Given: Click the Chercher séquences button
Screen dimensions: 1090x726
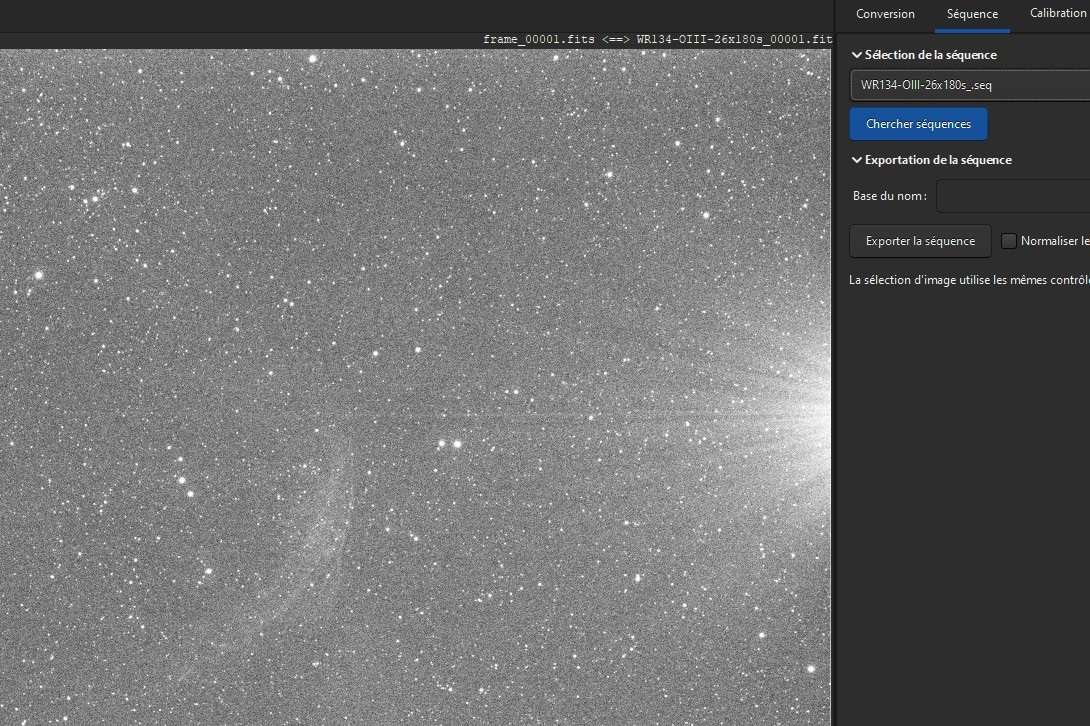Looking at the screenshot, I should [918, 124].
